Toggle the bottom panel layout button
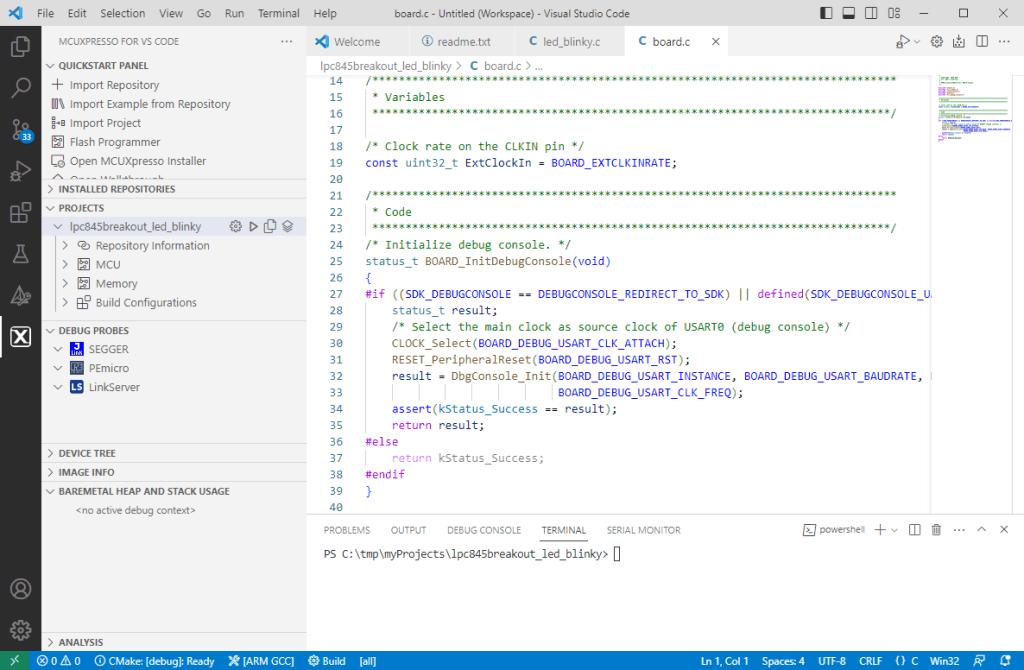The height and width of the screenshot is (670, 1024). [x=848, y=14]
